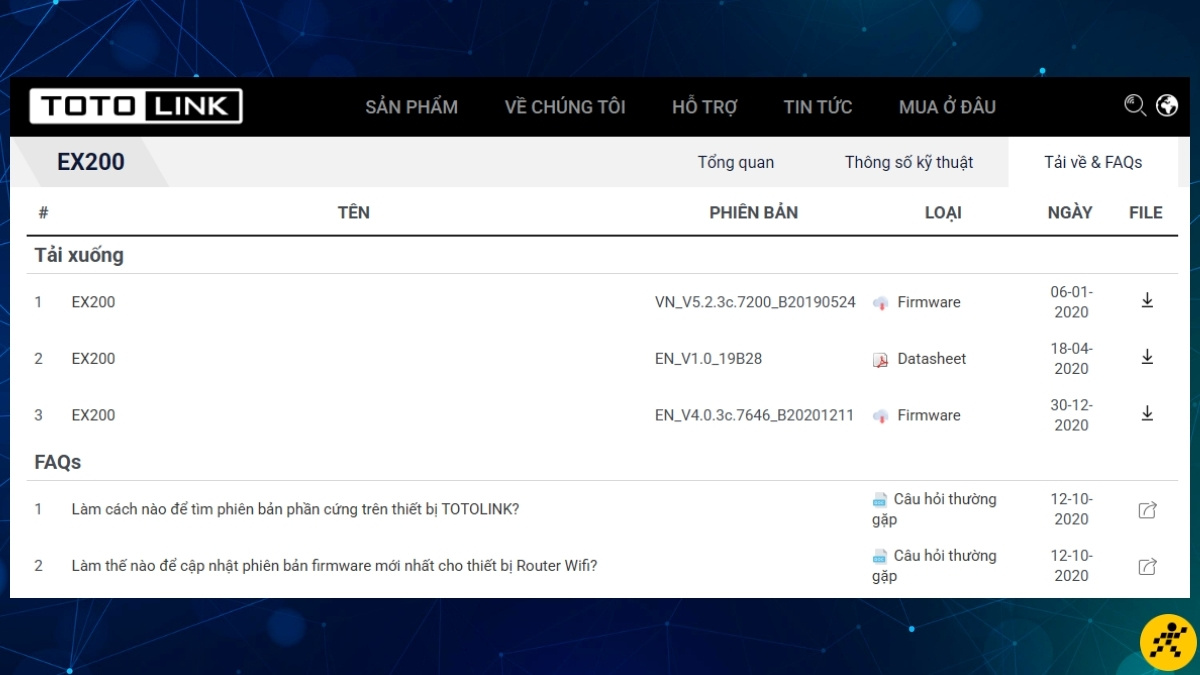Click the Firmware label in the 30-12-2020 row
1200x675 pixels.
coord(929,415)
